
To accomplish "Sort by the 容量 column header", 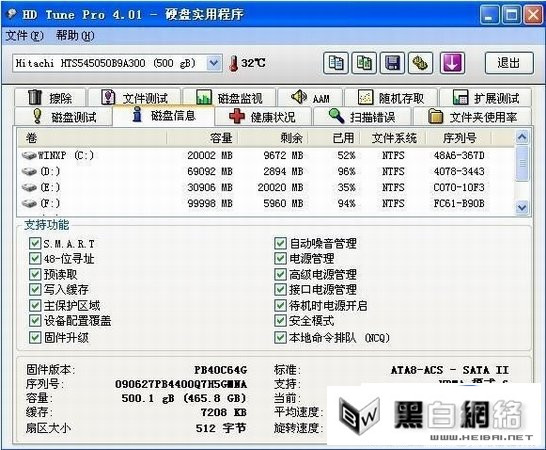I will pos(202,138).
